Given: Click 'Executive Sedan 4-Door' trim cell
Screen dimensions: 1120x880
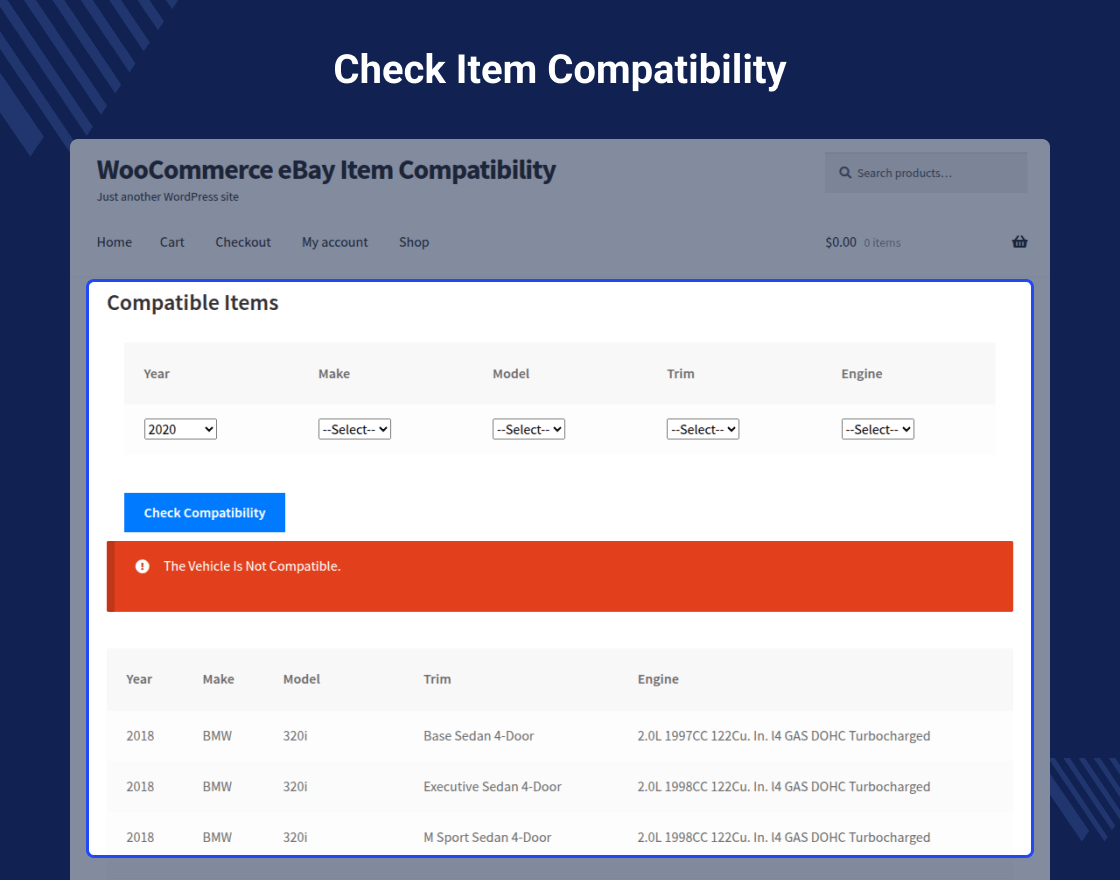Looking at the screenshot, I should click(492, 786).
